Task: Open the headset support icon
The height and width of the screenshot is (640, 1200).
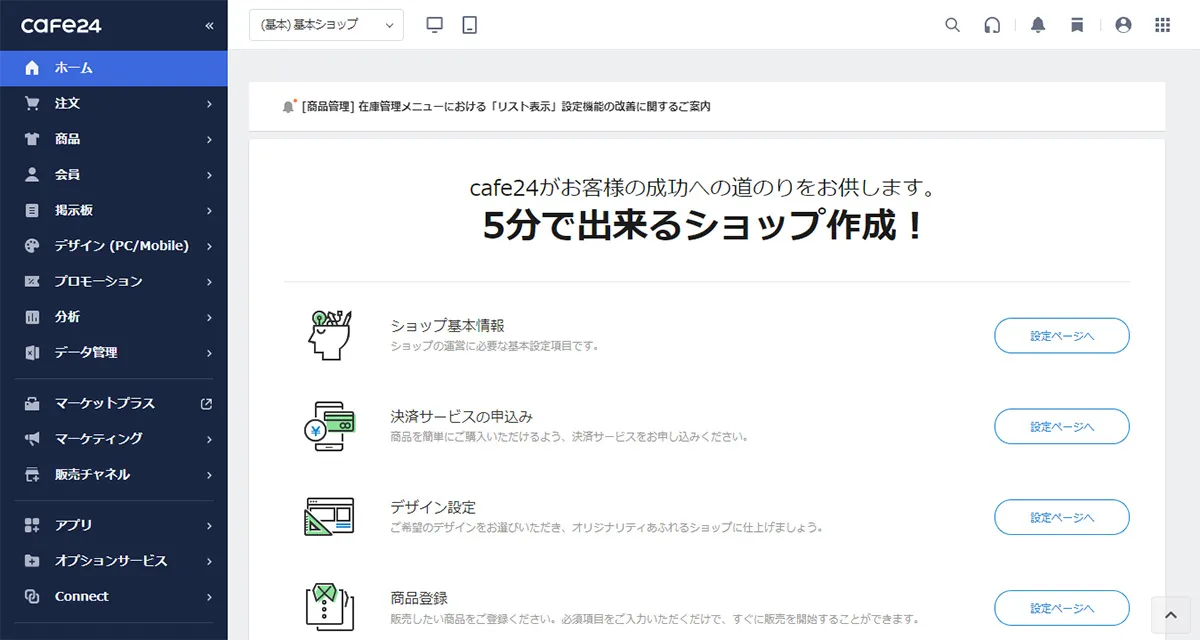Action: coord(992,25)
